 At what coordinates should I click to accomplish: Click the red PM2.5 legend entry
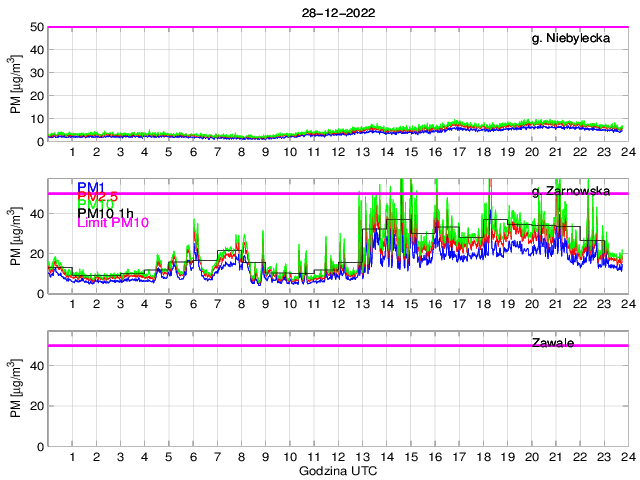tap(99, 199)
